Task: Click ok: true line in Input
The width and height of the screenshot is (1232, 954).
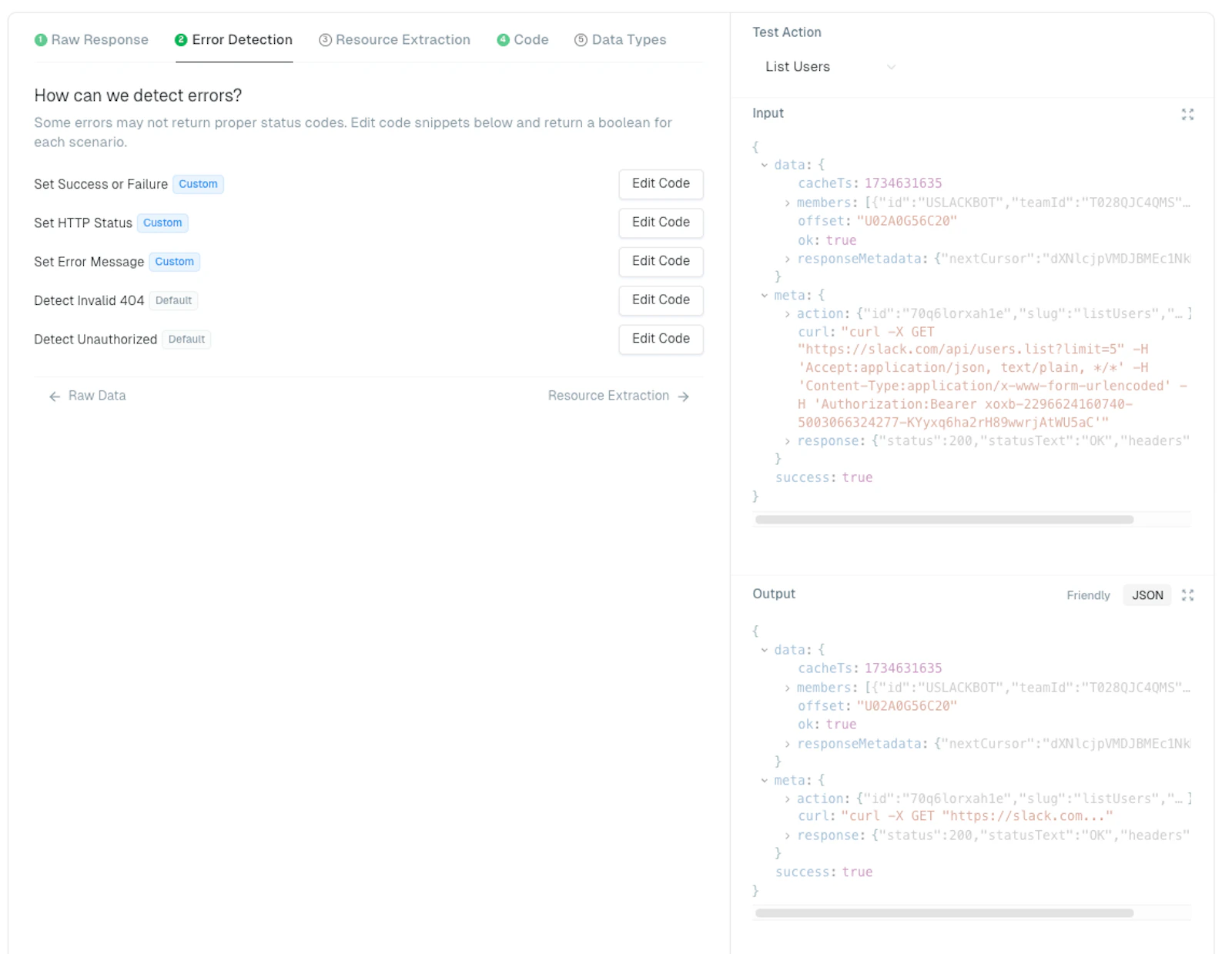Action: pos(827,240)
